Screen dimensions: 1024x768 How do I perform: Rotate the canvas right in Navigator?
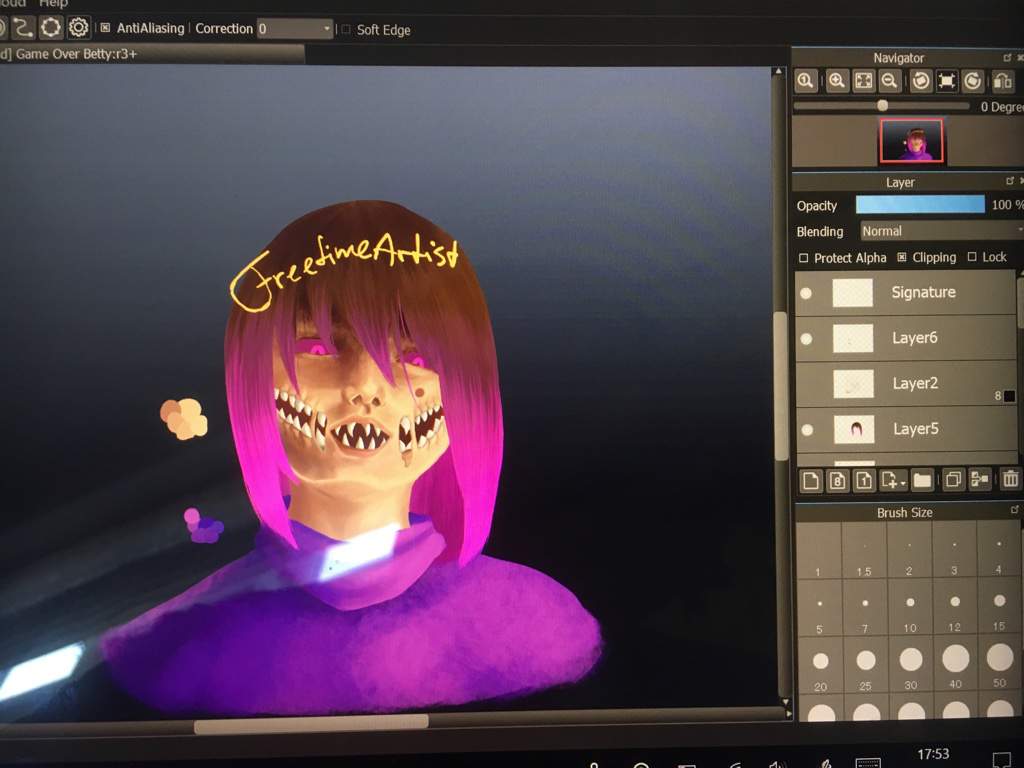pos(973,81)
